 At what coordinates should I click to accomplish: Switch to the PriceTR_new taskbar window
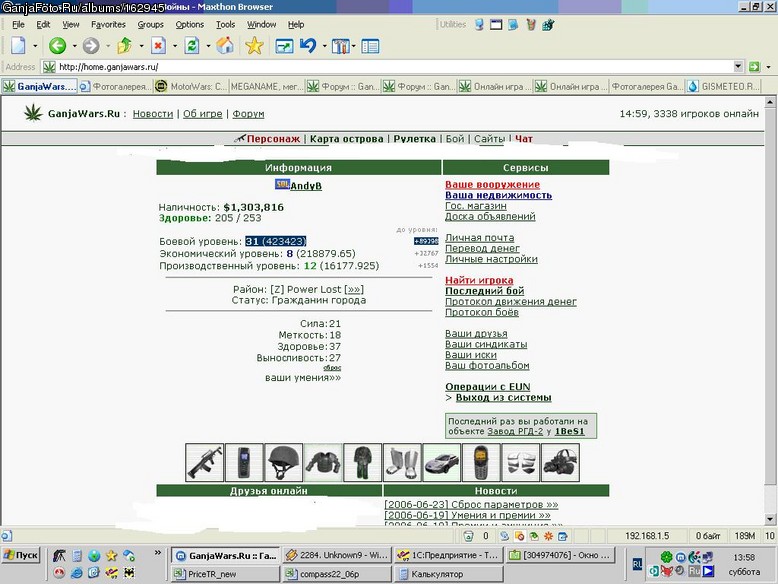[x=225, y=574]
